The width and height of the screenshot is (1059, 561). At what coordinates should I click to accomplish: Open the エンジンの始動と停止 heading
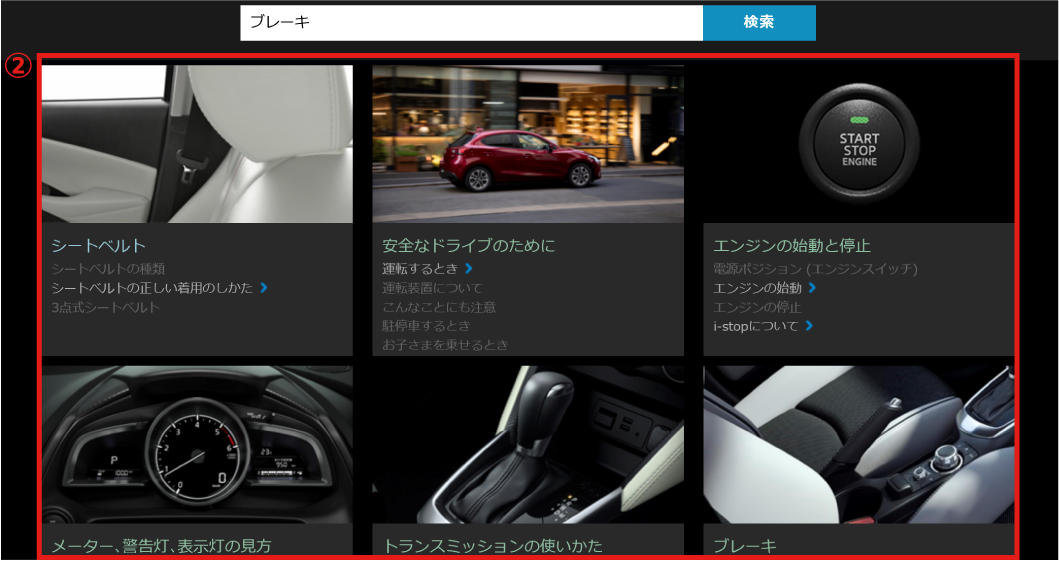[792, 245]
